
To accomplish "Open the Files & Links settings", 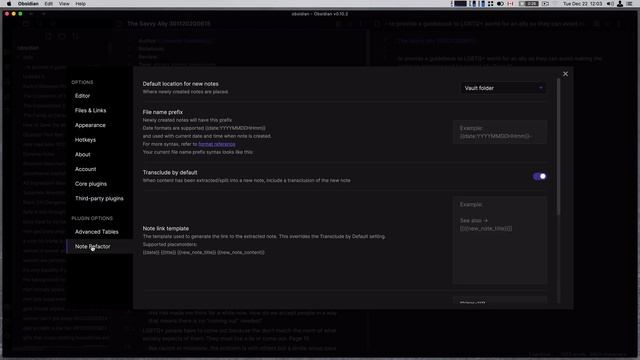I will (x=90, y=111).
